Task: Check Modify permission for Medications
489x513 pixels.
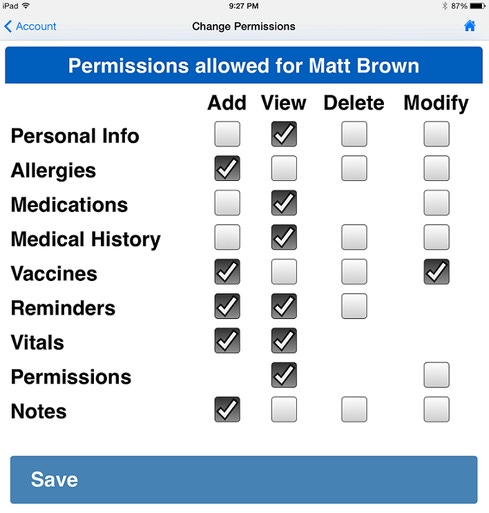Action: (x=436, y=203)
